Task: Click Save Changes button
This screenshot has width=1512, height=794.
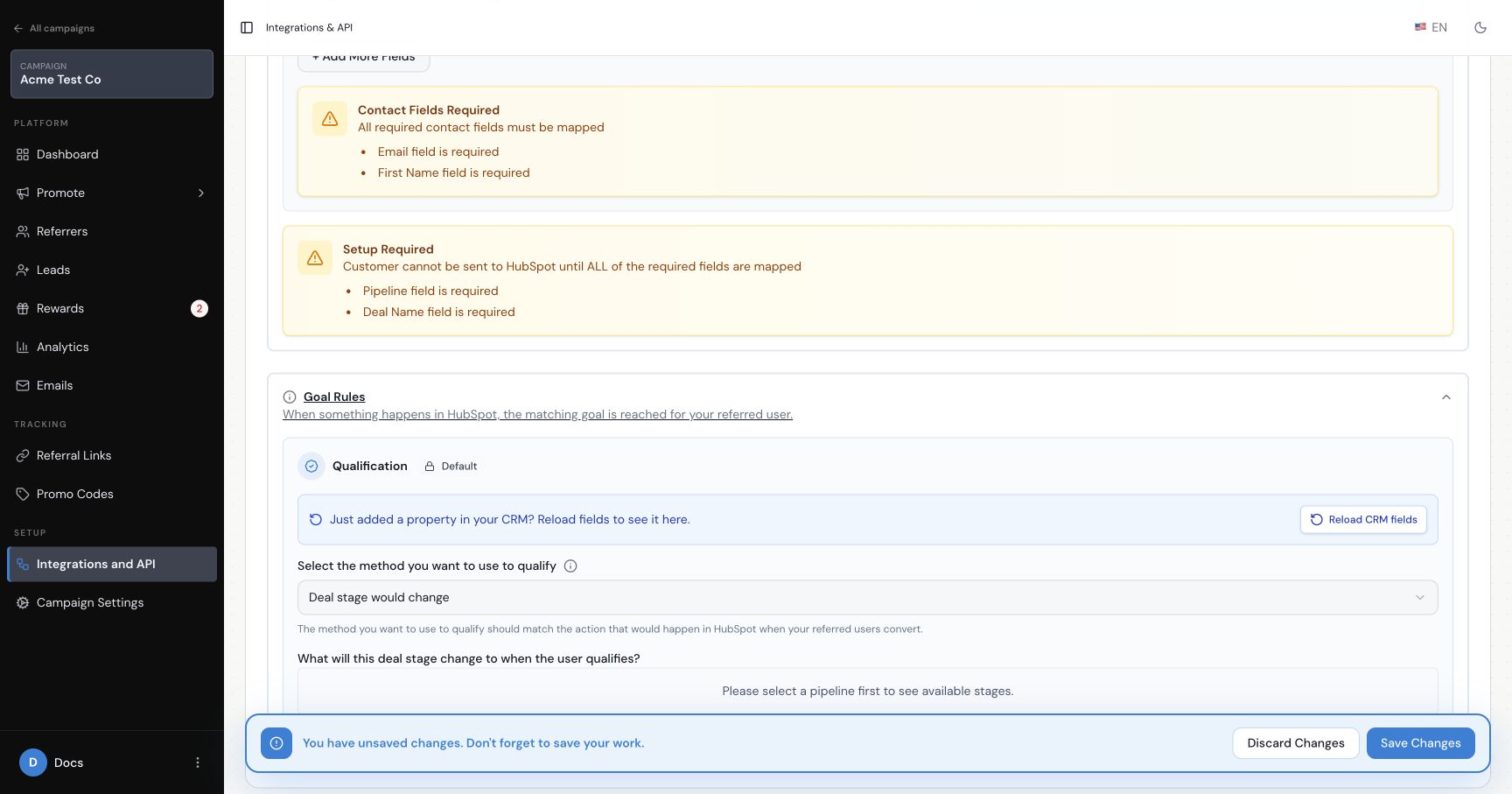Action: tap(1421, 743)
